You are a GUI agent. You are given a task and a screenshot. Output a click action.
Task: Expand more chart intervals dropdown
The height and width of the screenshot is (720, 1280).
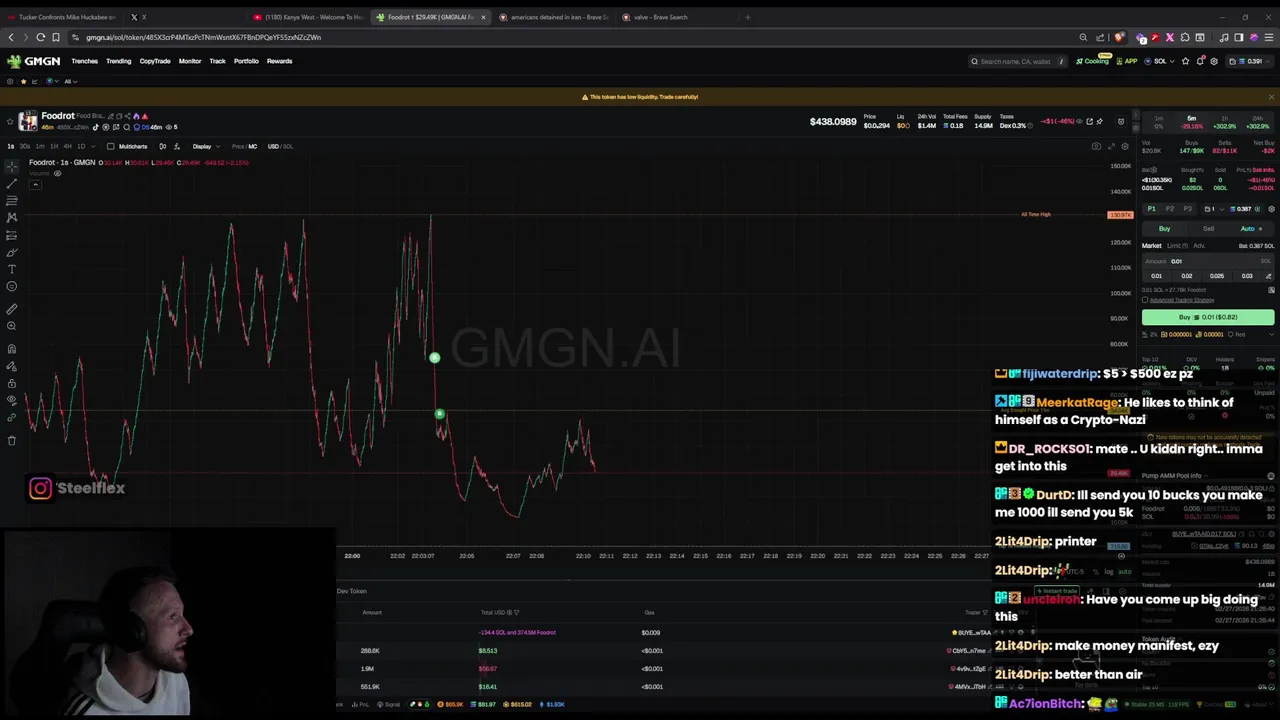(x=92, y=147)
